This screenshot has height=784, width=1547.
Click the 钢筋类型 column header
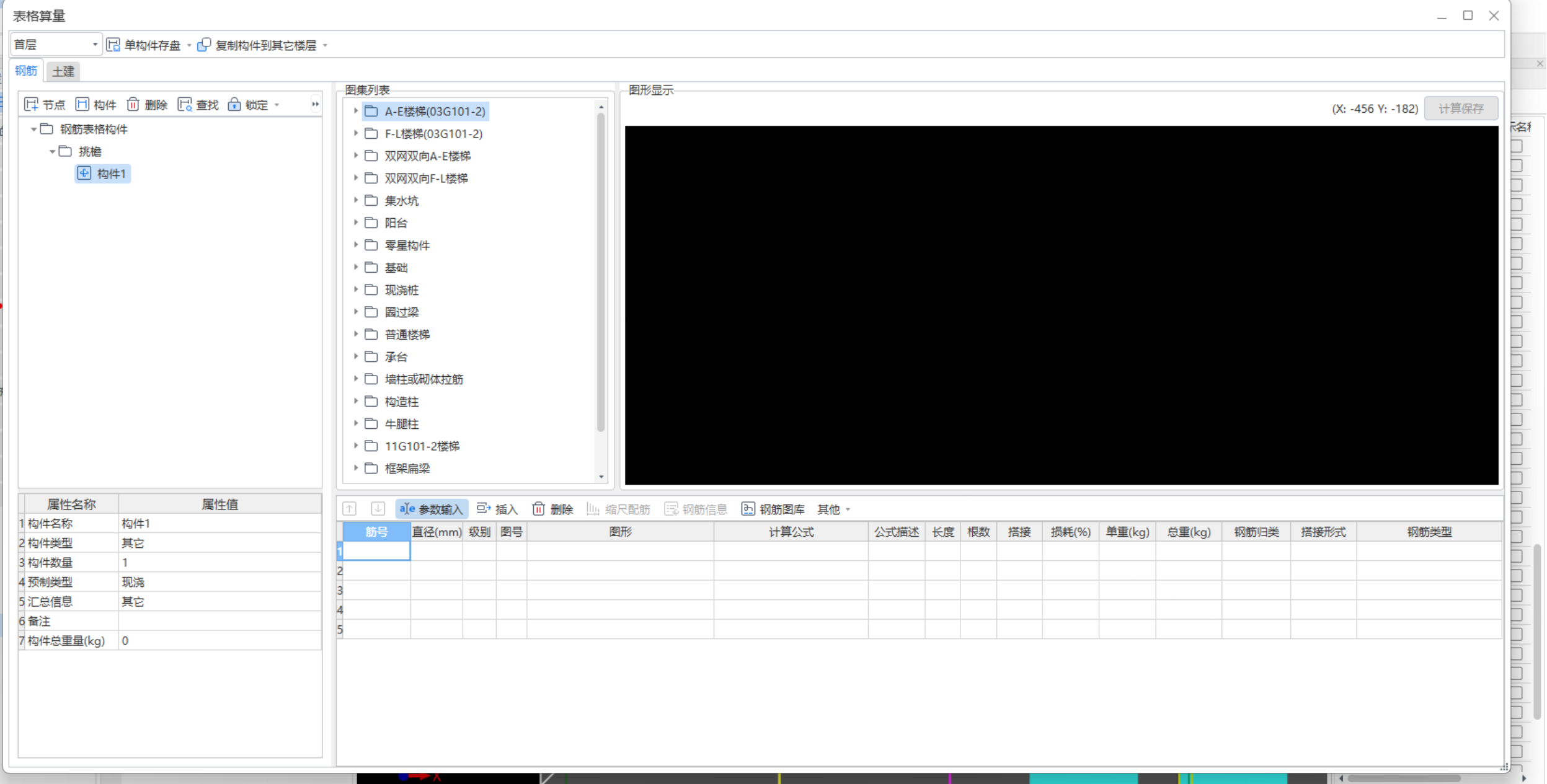(1429, 532)
